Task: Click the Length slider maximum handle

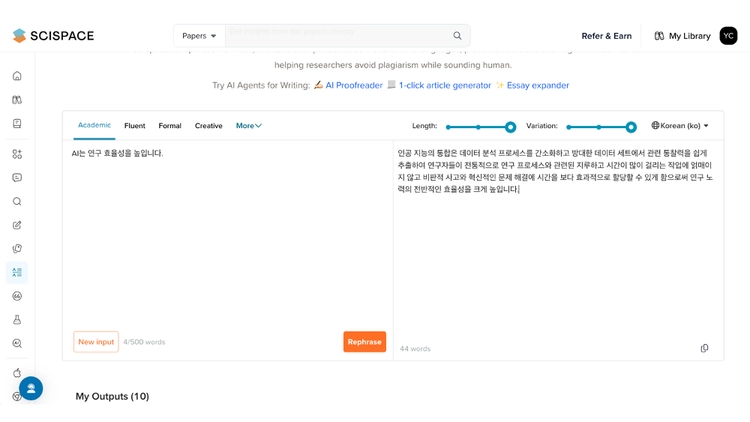Action: tap(510, 127)
